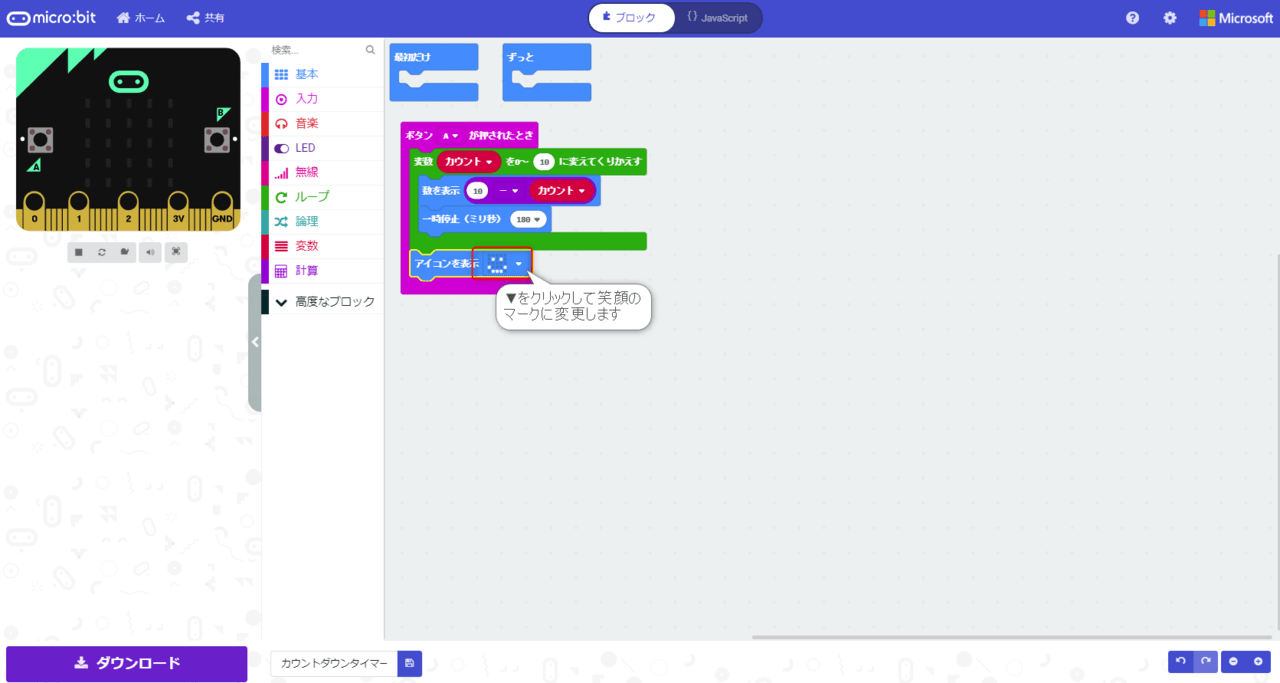Click pin 0 on the micro:bit
1280x683 pixels.
[34, 211]
